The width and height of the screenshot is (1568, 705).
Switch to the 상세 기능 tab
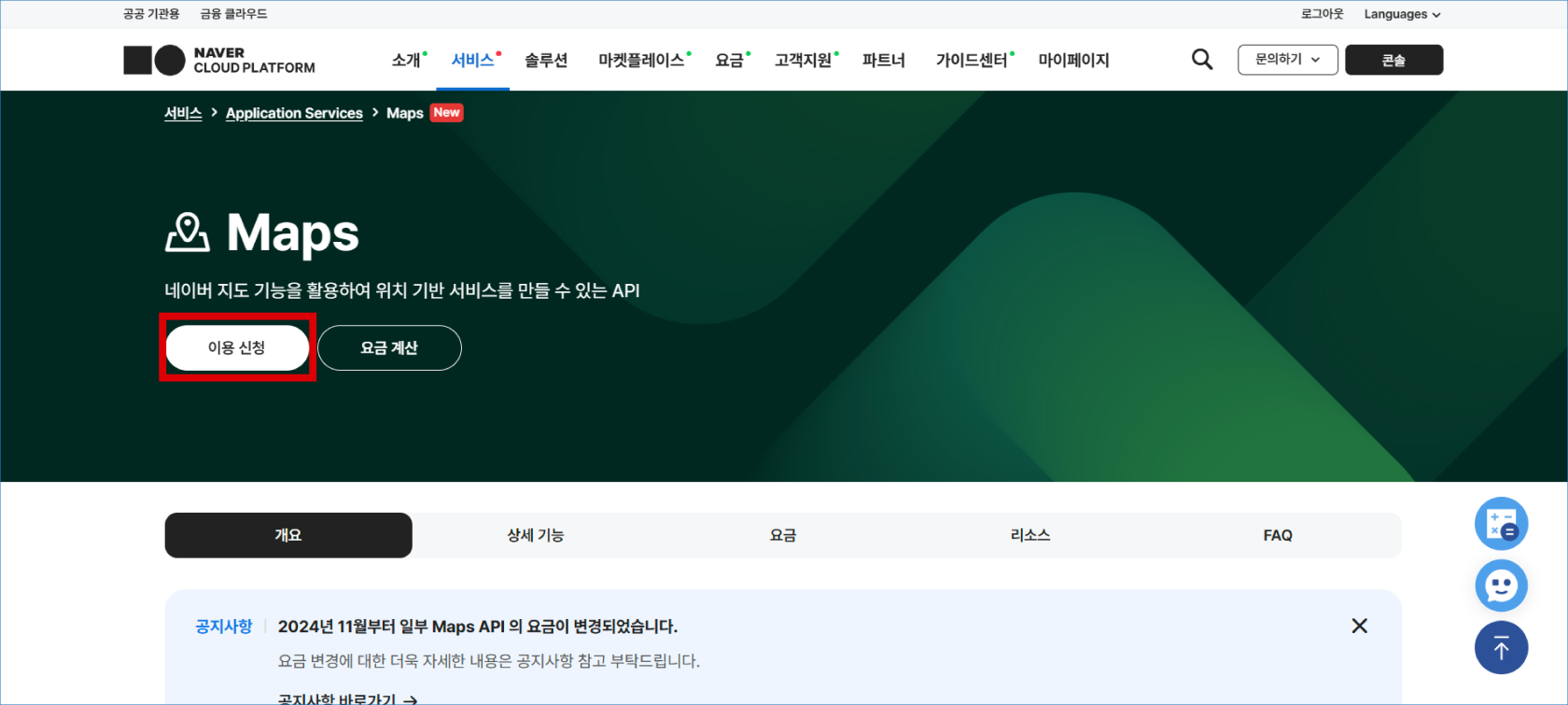point(536,535)
